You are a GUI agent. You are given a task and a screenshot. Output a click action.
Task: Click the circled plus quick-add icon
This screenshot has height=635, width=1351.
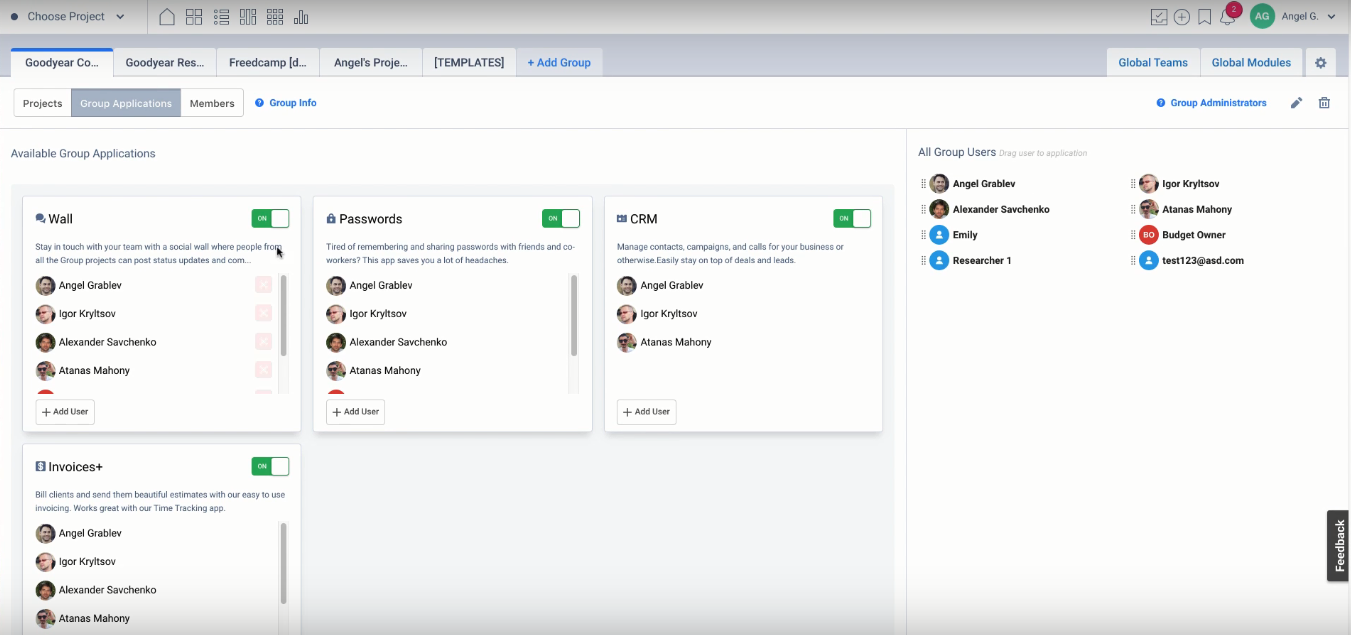click(1181, 17)
